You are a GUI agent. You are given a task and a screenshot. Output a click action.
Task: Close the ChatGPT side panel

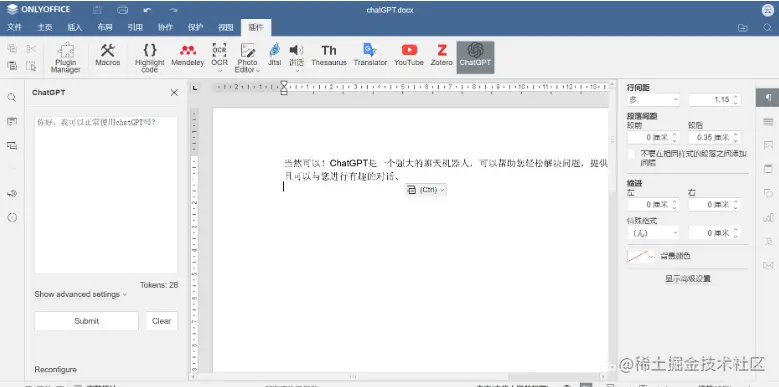(x=174, y=92)
